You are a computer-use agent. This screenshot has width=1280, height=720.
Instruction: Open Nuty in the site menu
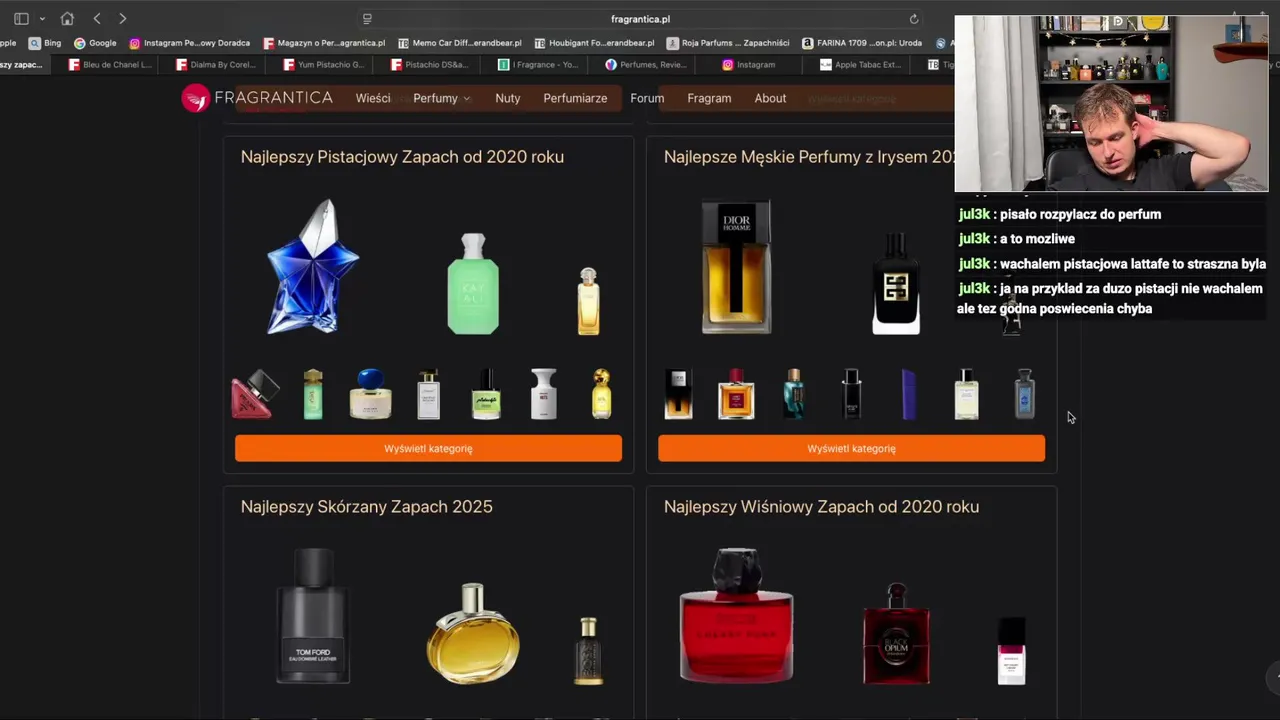tap(507, 98)
